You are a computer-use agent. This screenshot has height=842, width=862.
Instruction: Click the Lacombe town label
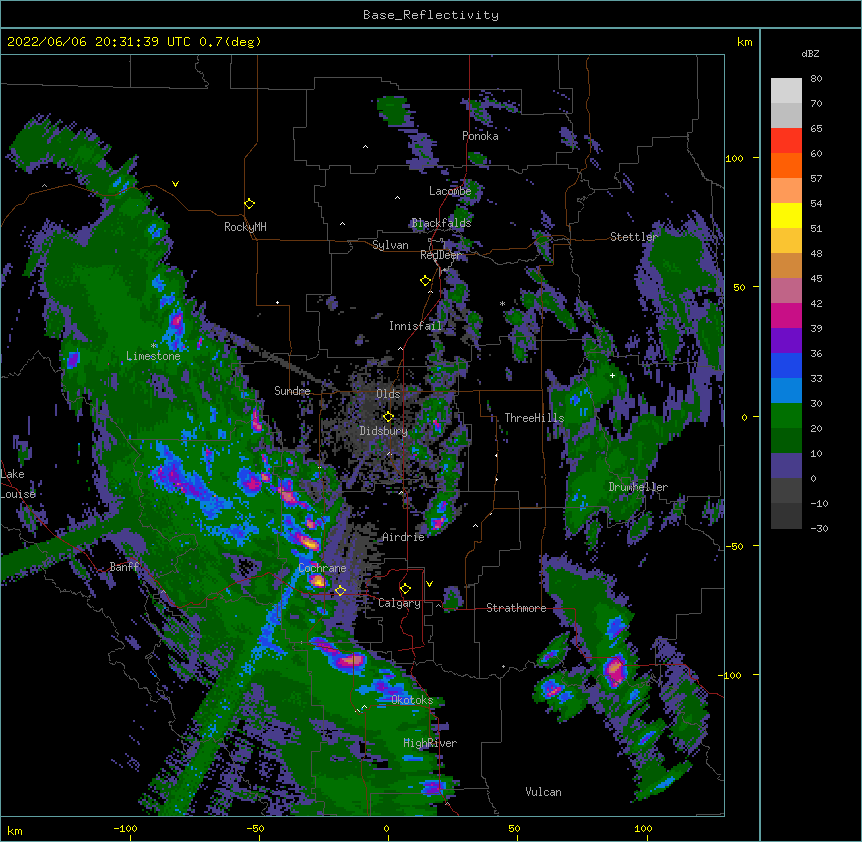(450, 191)
